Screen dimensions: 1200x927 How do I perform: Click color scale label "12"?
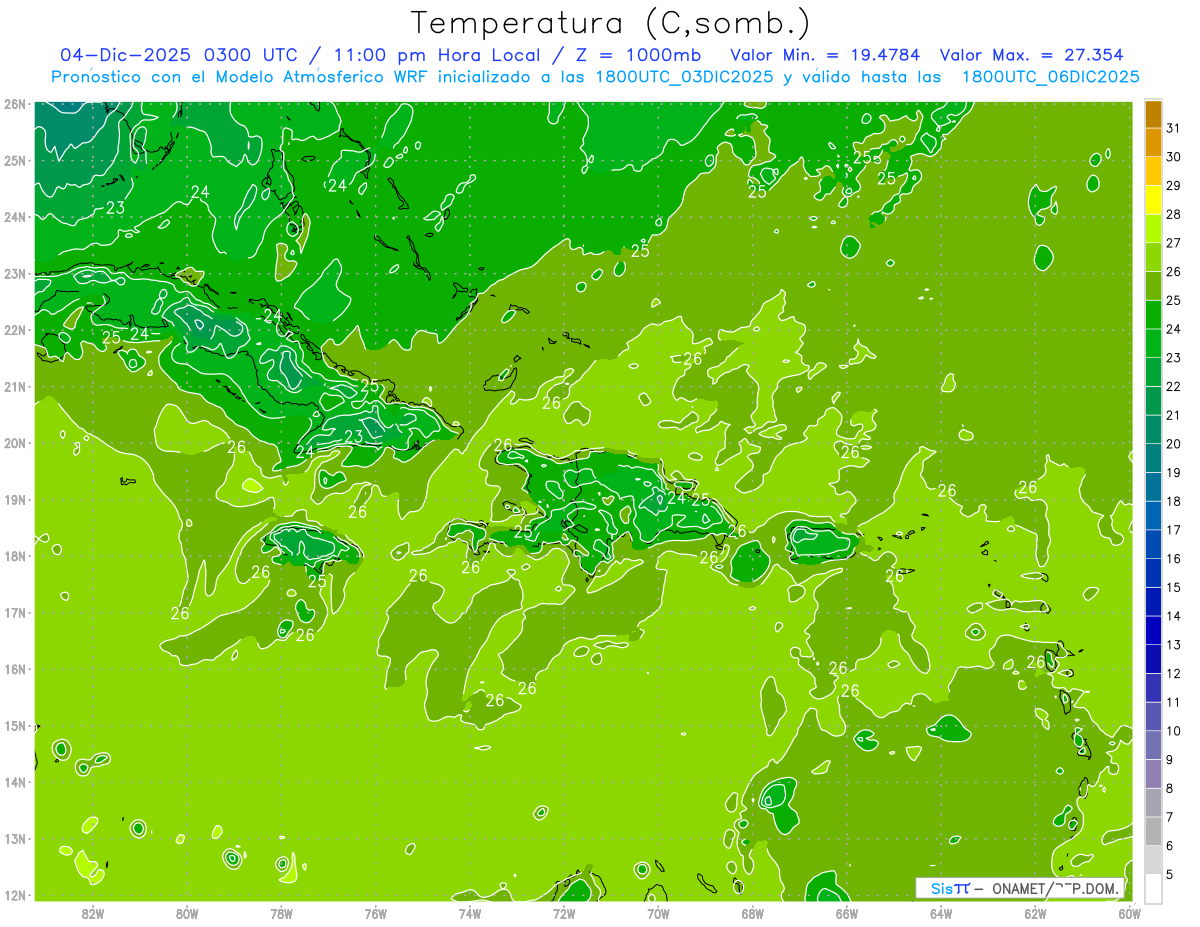(x=1173, y=673)
